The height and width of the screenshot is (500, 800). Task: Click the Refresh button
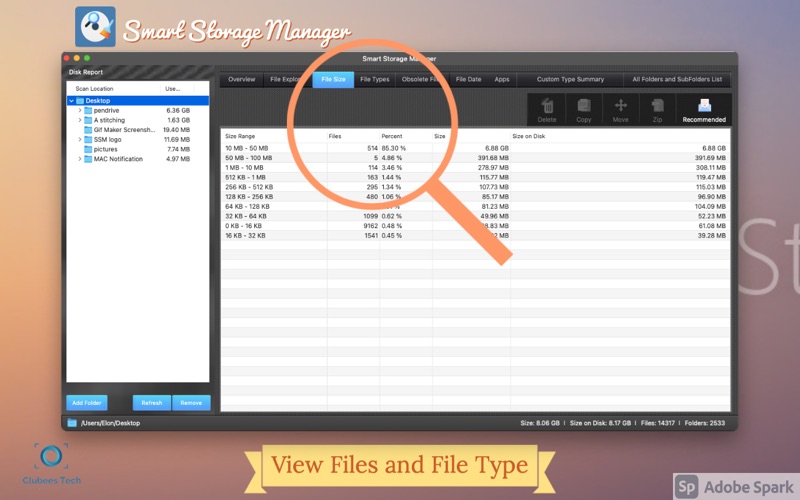tap(152, 403)
